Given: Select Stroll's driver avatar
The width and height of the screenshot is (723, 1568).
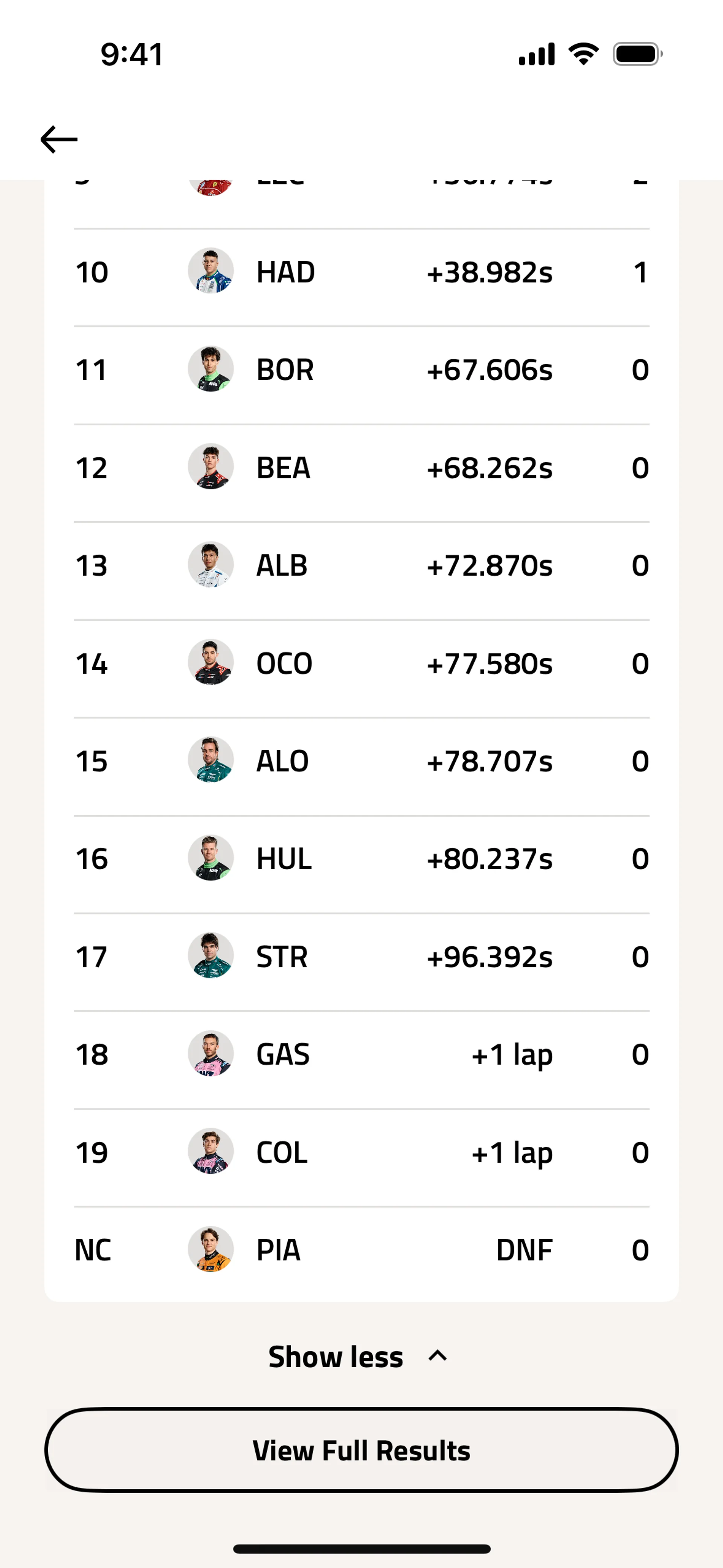Looking at the screenshot, I should [210, 956].
